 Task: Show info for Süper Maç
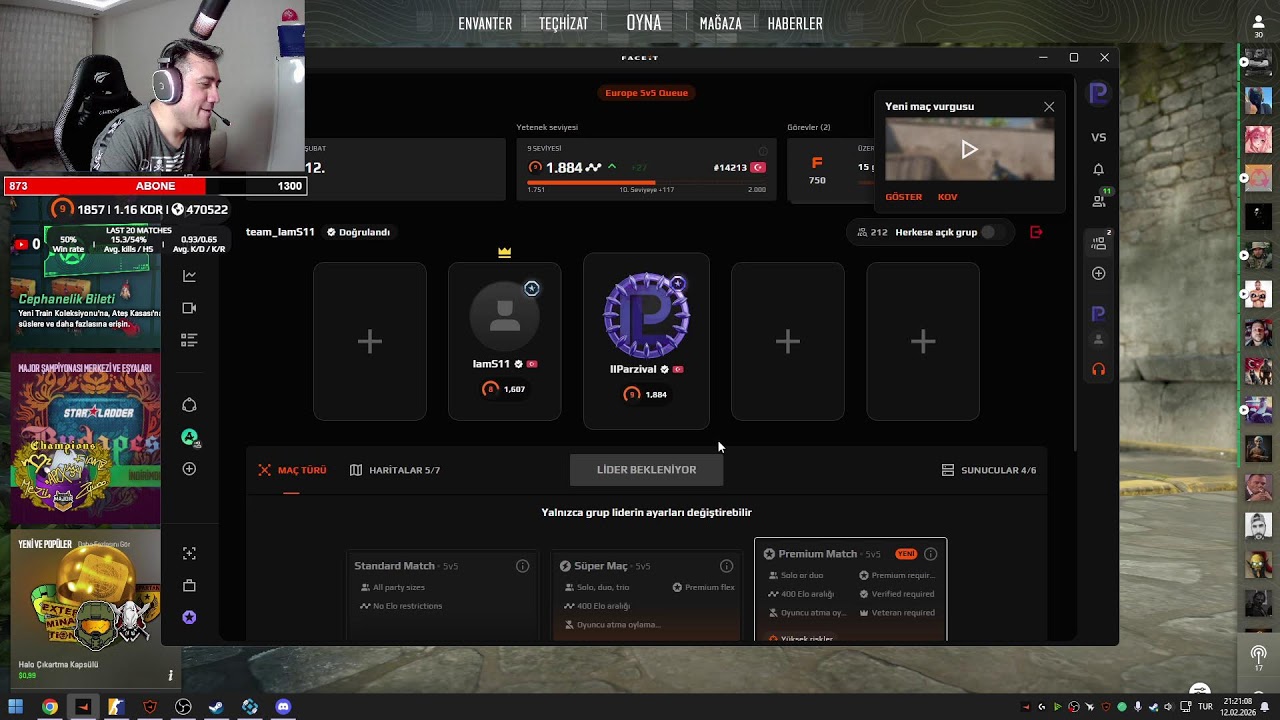(x=726, y=566)
